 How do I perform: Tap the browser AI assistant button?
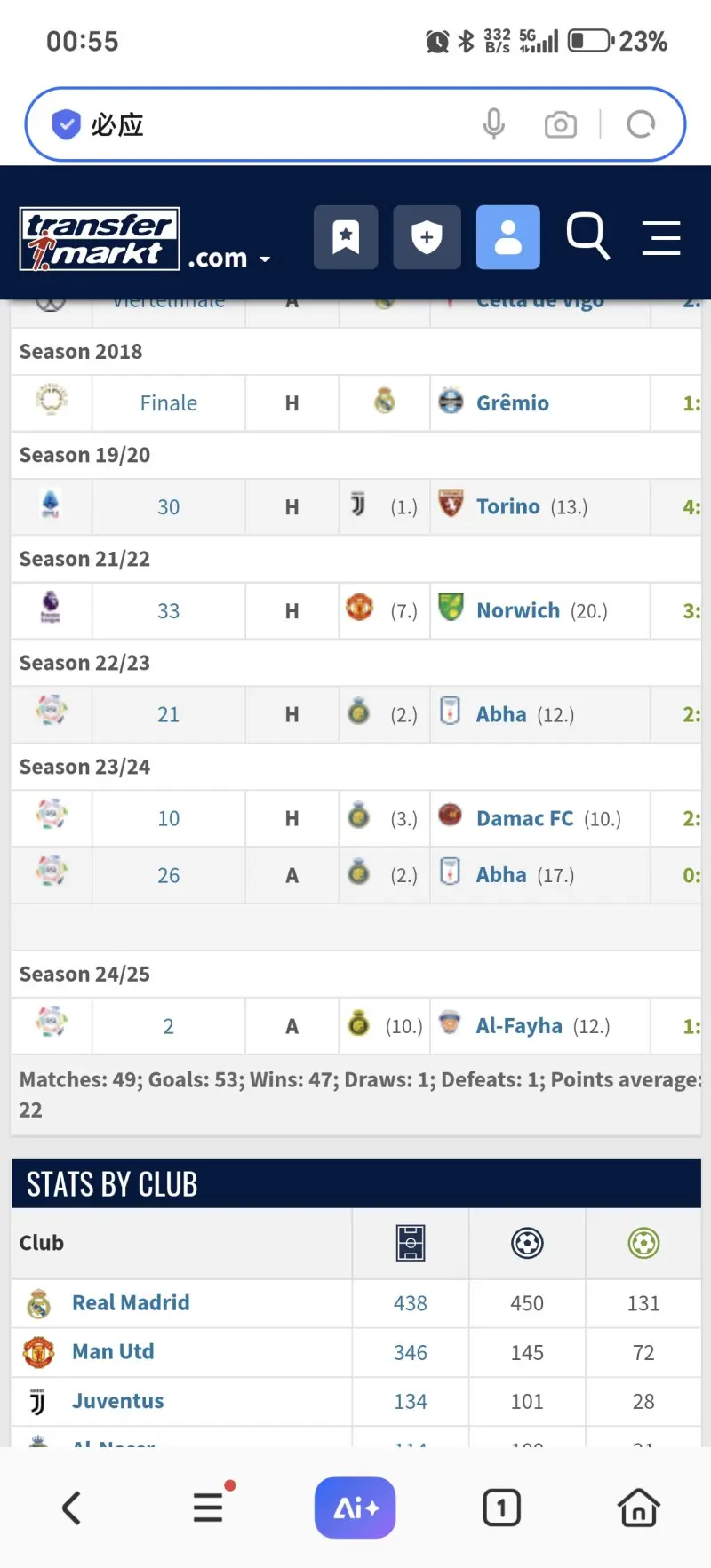[355, 1508]
